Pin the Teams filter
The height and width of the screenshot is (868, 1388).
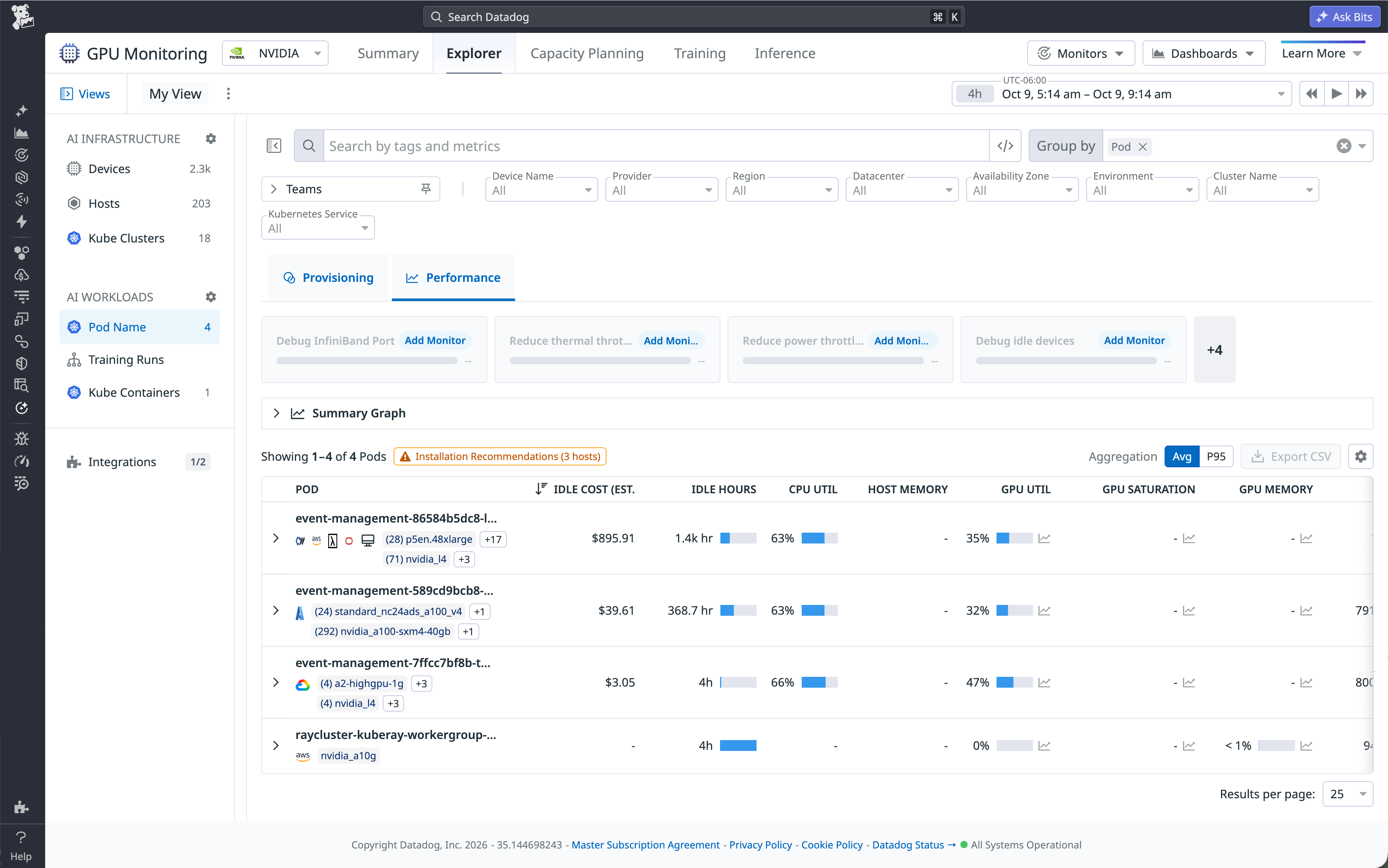pyautogui.click(x=425, y=189)
